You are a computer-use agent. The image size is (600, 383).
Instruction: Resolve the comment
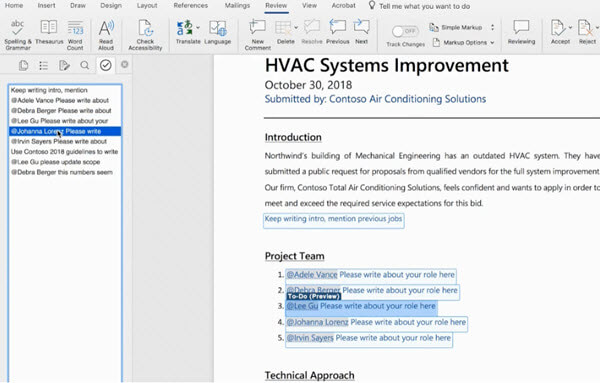point(312,32)
